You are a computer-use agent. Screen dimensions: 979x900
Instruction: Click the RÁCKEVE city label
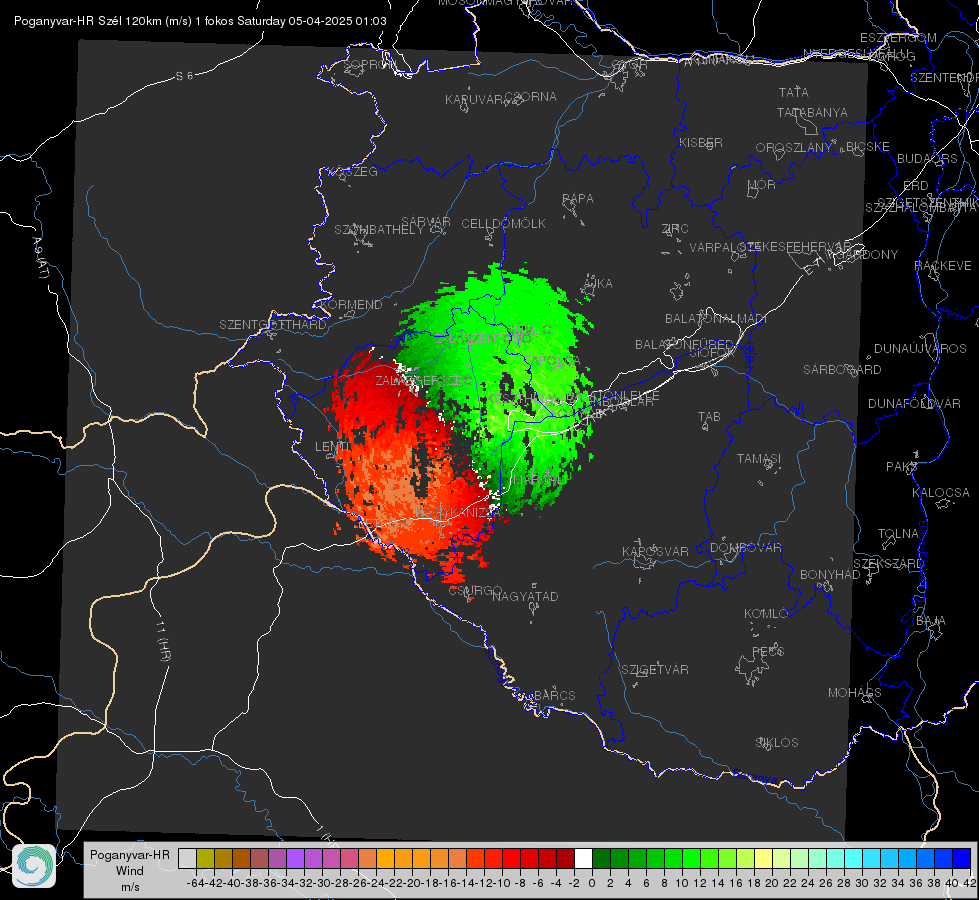coord(943,265)
